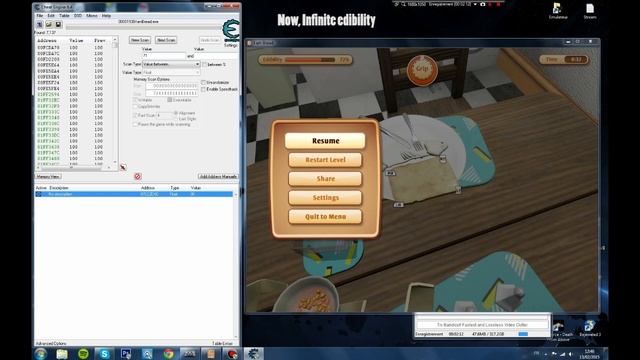Toggle the Between % checkbox
Screen dimensions: 640x360
(205, 64)
